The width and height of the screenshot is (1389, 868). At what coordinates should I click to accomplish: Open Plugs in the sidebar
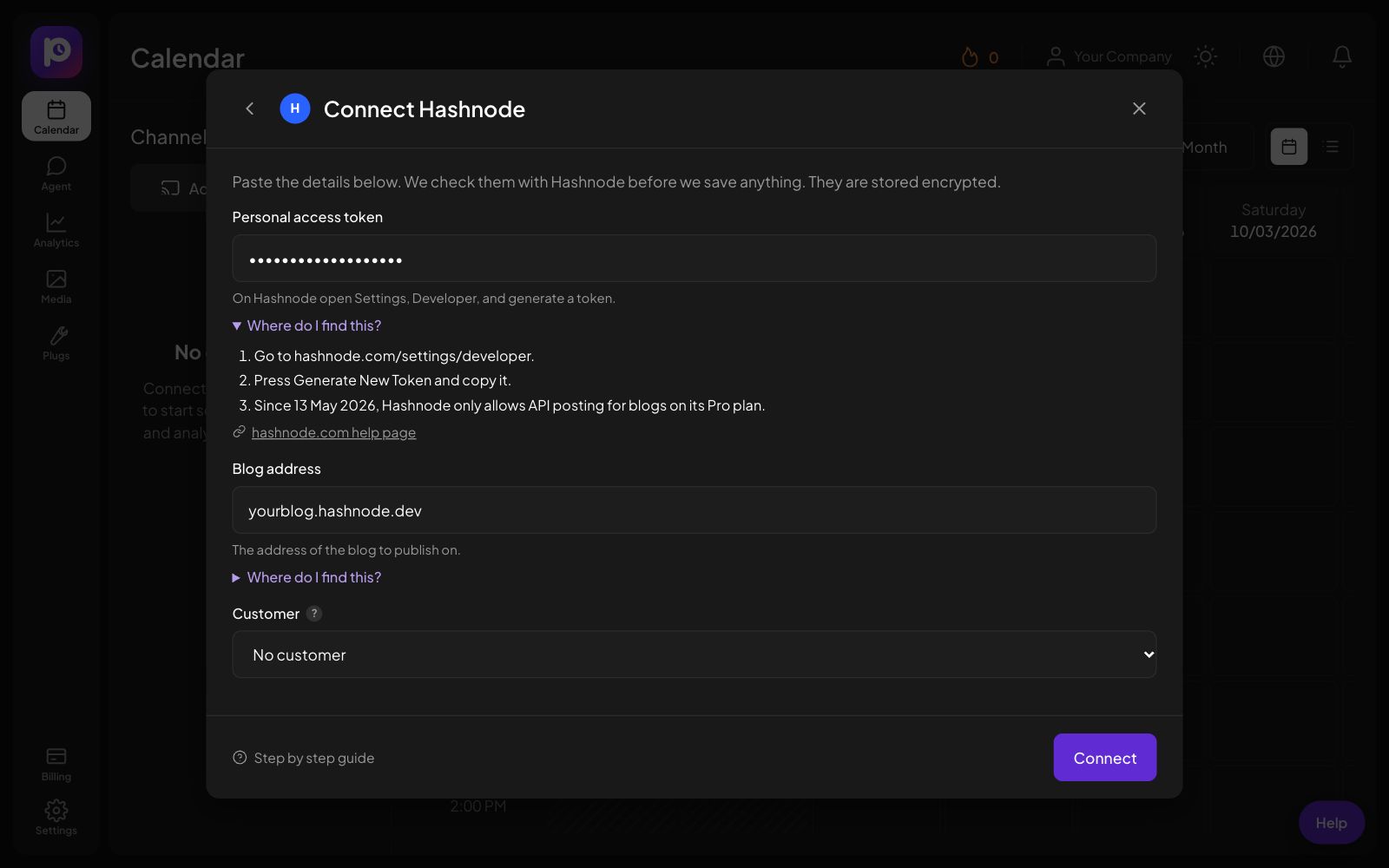point(56,343)
